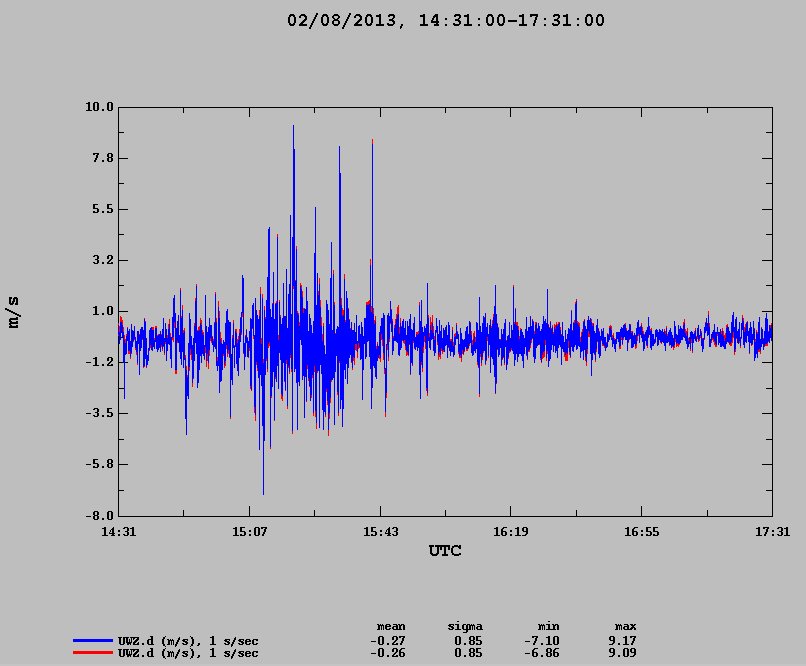Select the y-axis tick label '-8.0'
This screenshot has width=806, height=666.
99,515
